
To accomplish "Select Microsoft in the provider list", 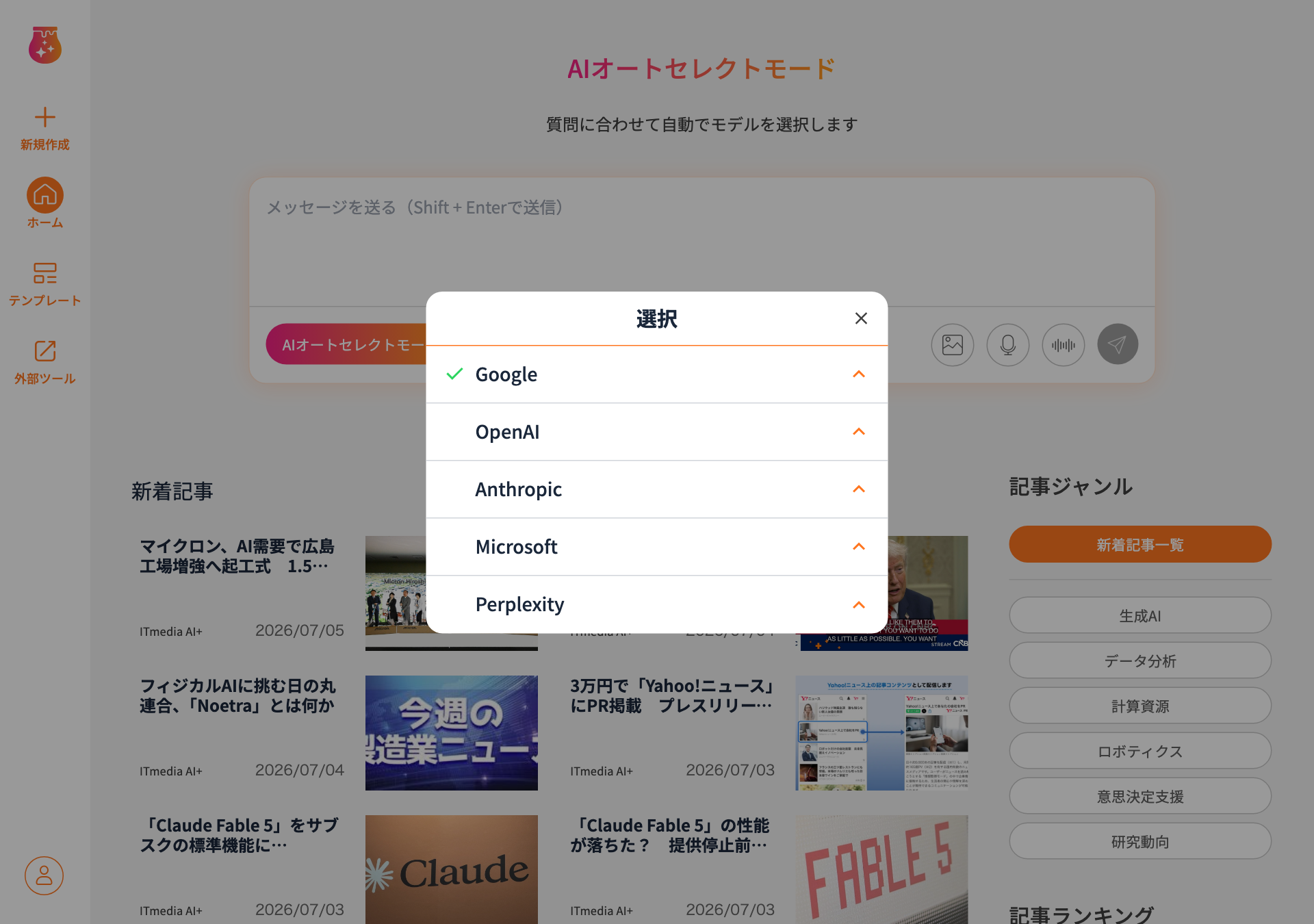I will 657,547.
